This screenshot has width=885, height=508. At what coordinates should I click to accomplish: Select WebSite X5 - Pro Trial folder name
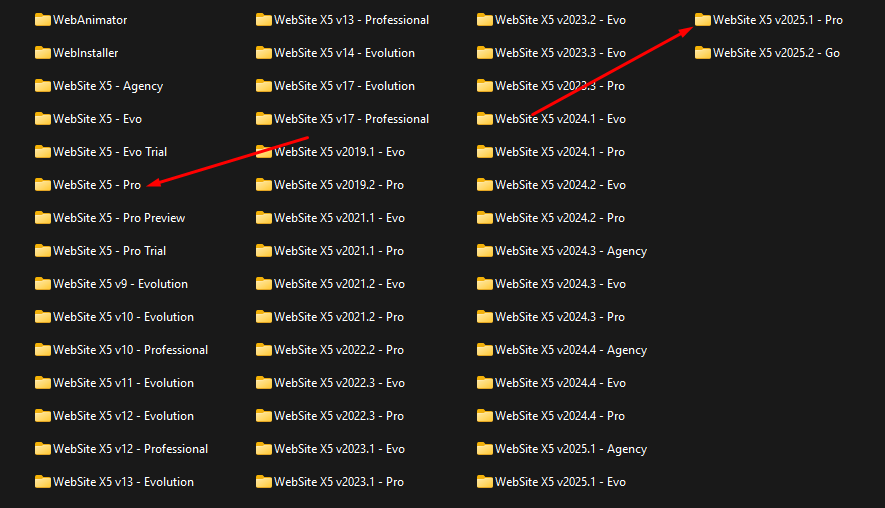tap(109, 251)
